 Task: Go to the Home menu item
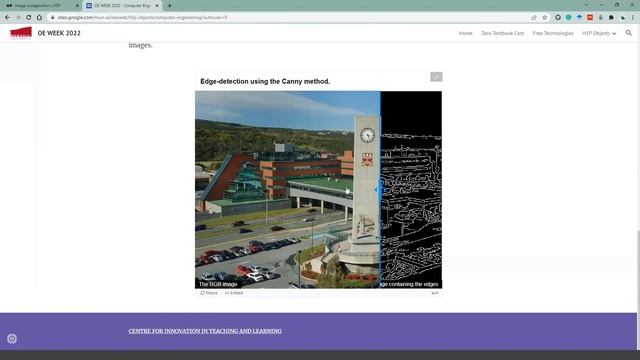point(465,33)
